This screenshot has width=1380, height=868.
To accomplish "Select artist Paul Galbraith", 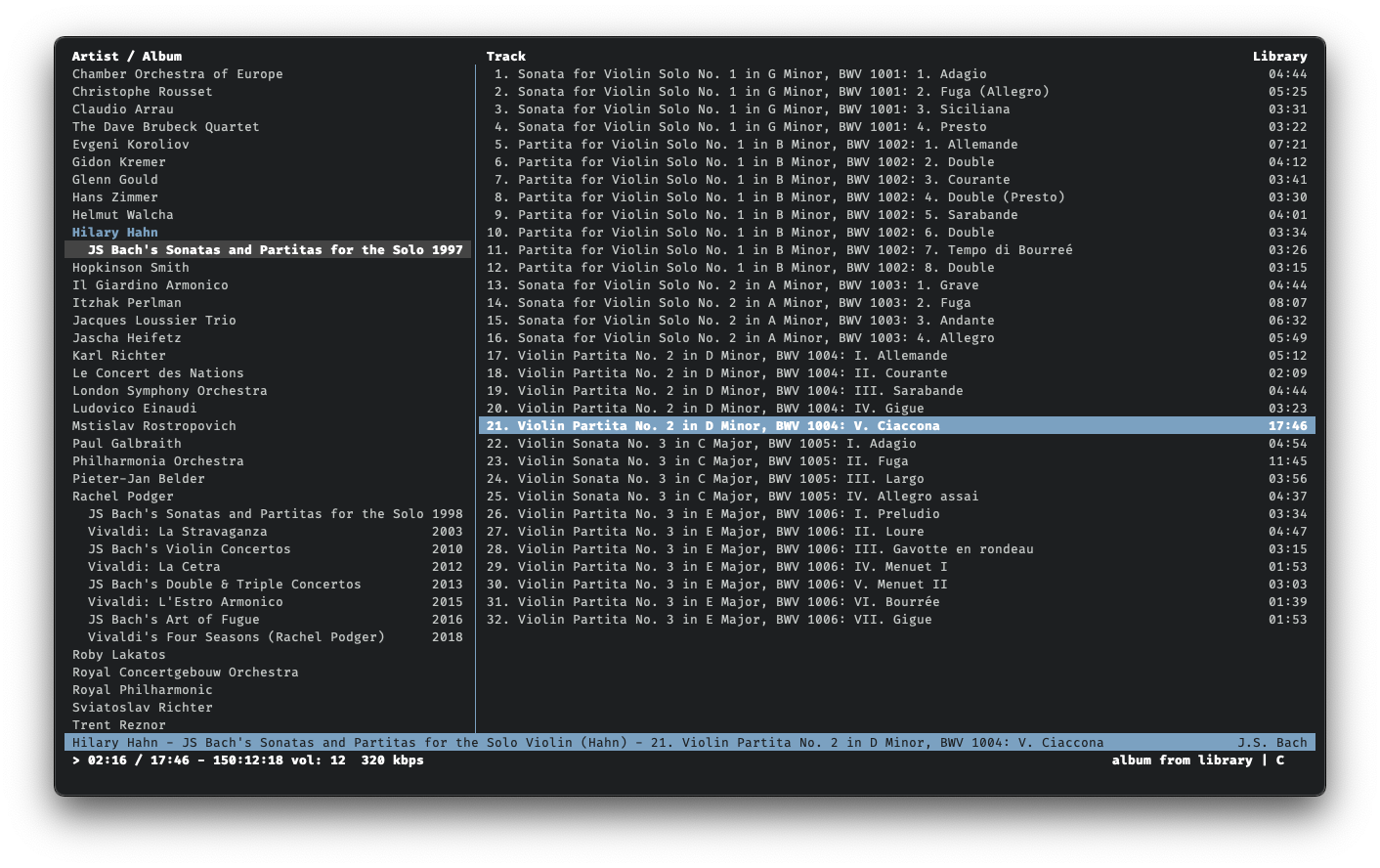I will tap(126, 444).
